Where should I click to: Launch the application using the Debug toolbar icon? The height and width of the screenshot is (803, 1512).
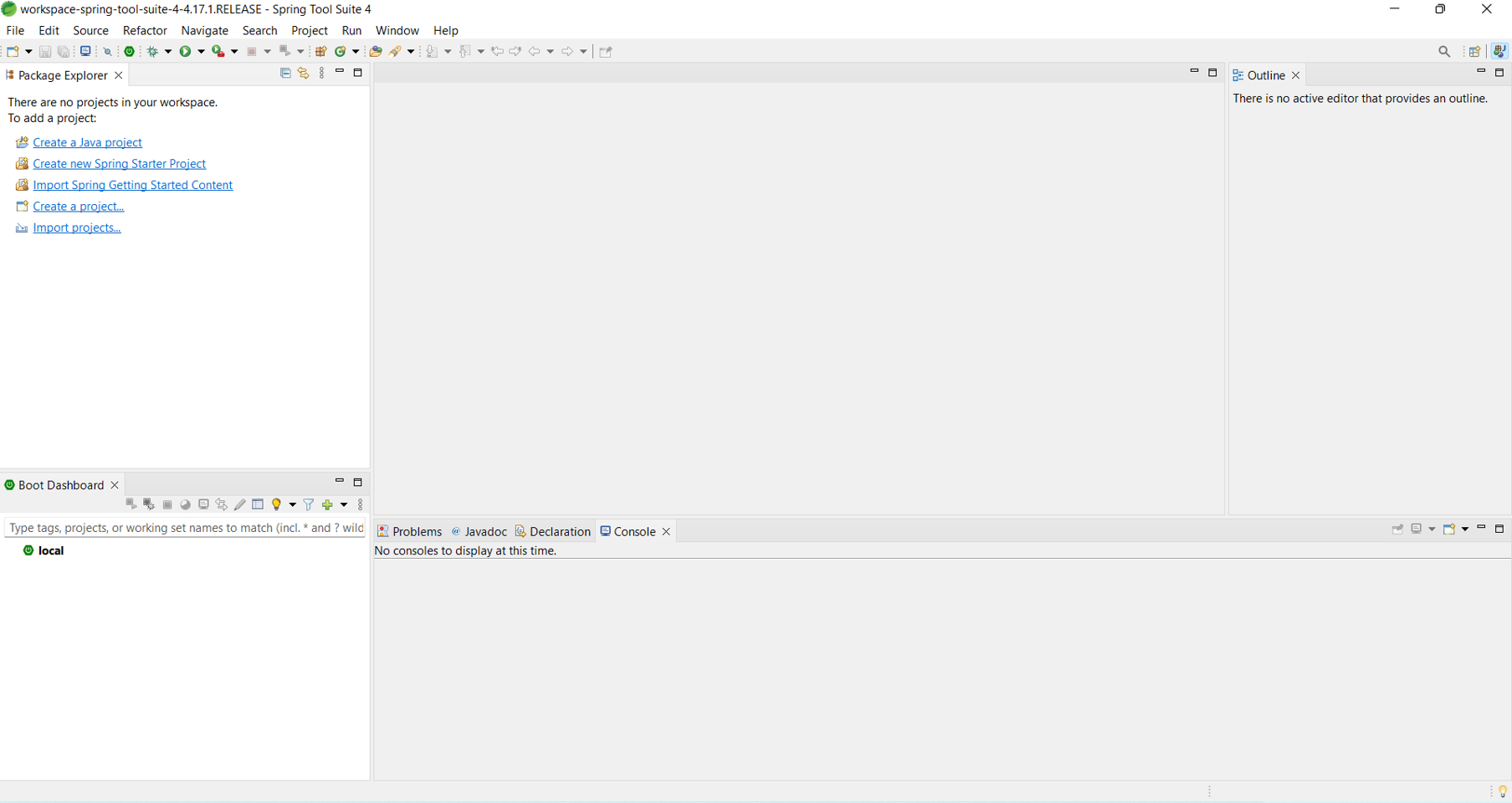153,51
